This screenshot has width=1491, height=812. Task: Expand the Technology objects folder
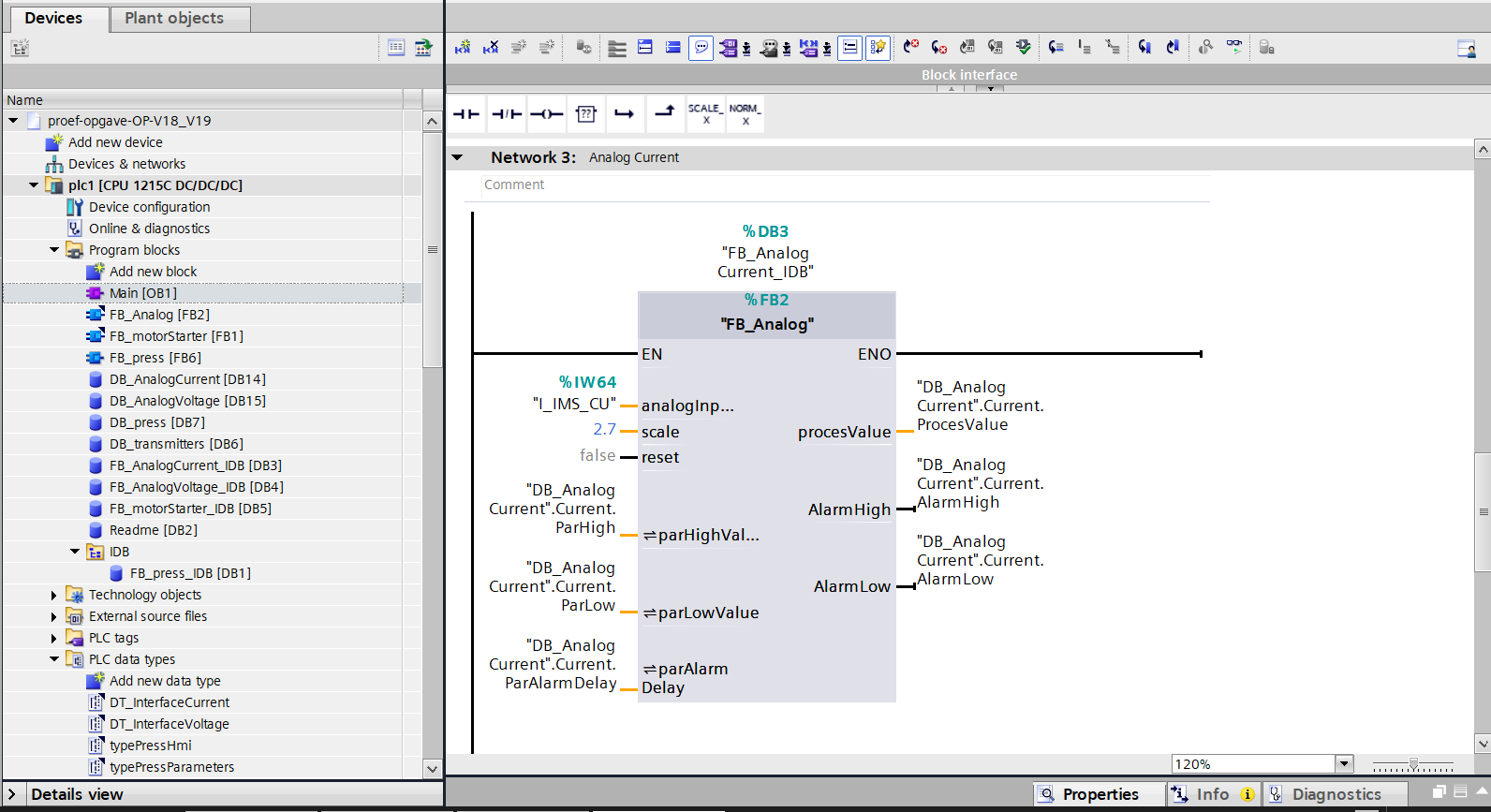54,595
